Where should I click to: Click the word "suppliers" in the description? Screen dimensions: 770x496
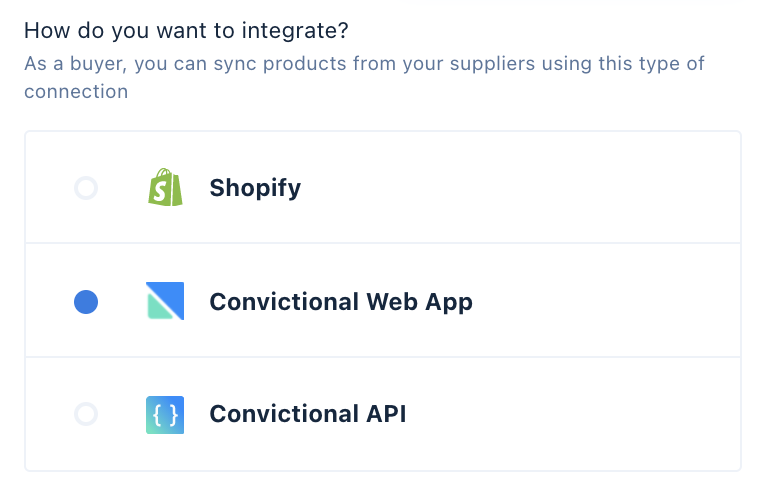click(492, 64)
